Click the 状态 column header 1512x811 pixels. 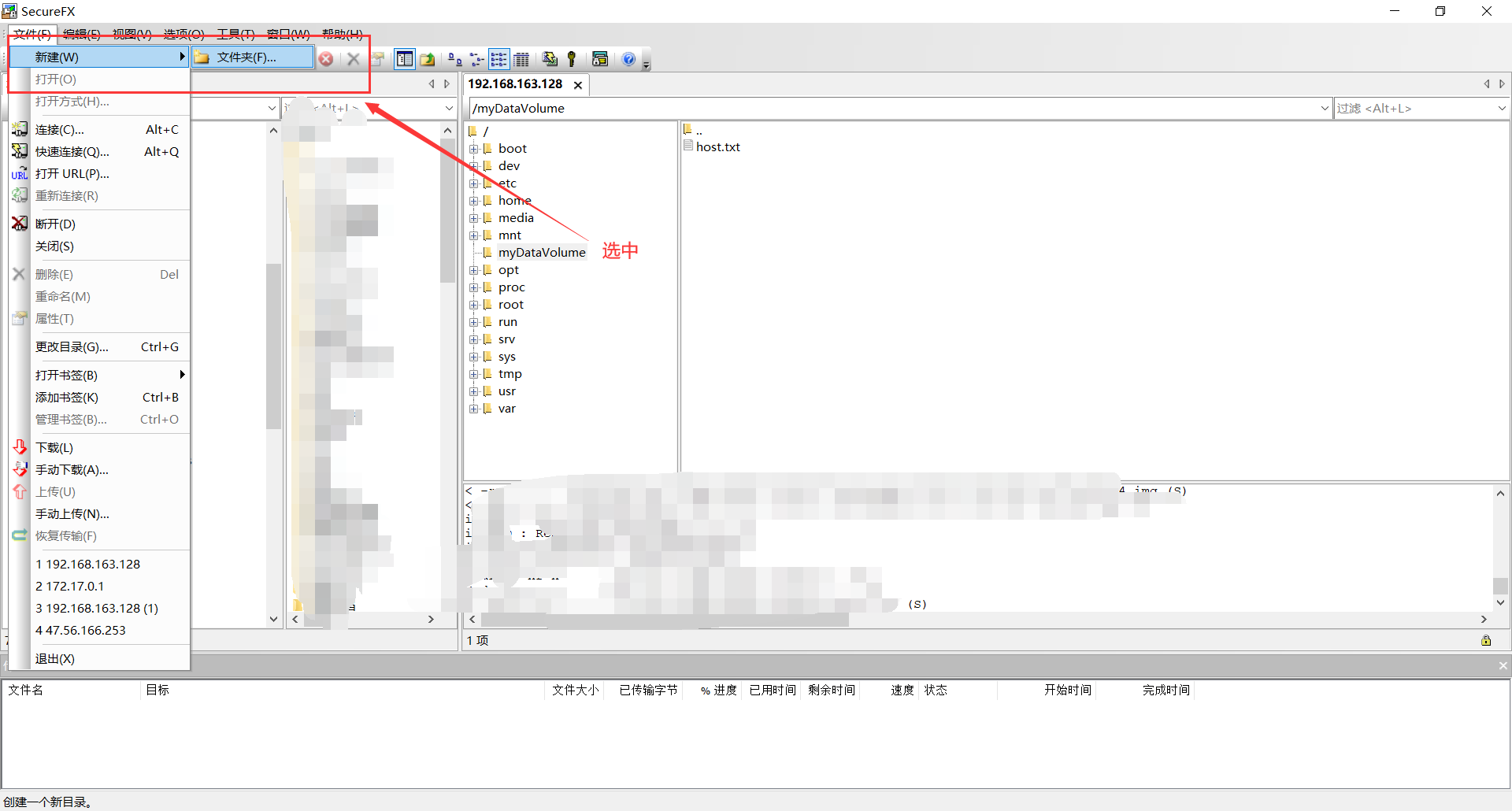tap(936, 690)
